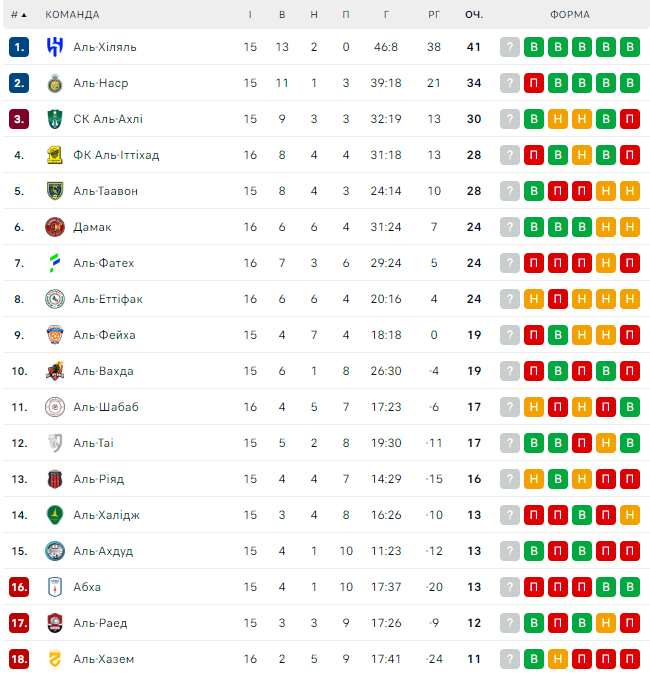Sort standings by ОЧ. points column
This screenshot has width=650, height=676.
tap(474, 15)
